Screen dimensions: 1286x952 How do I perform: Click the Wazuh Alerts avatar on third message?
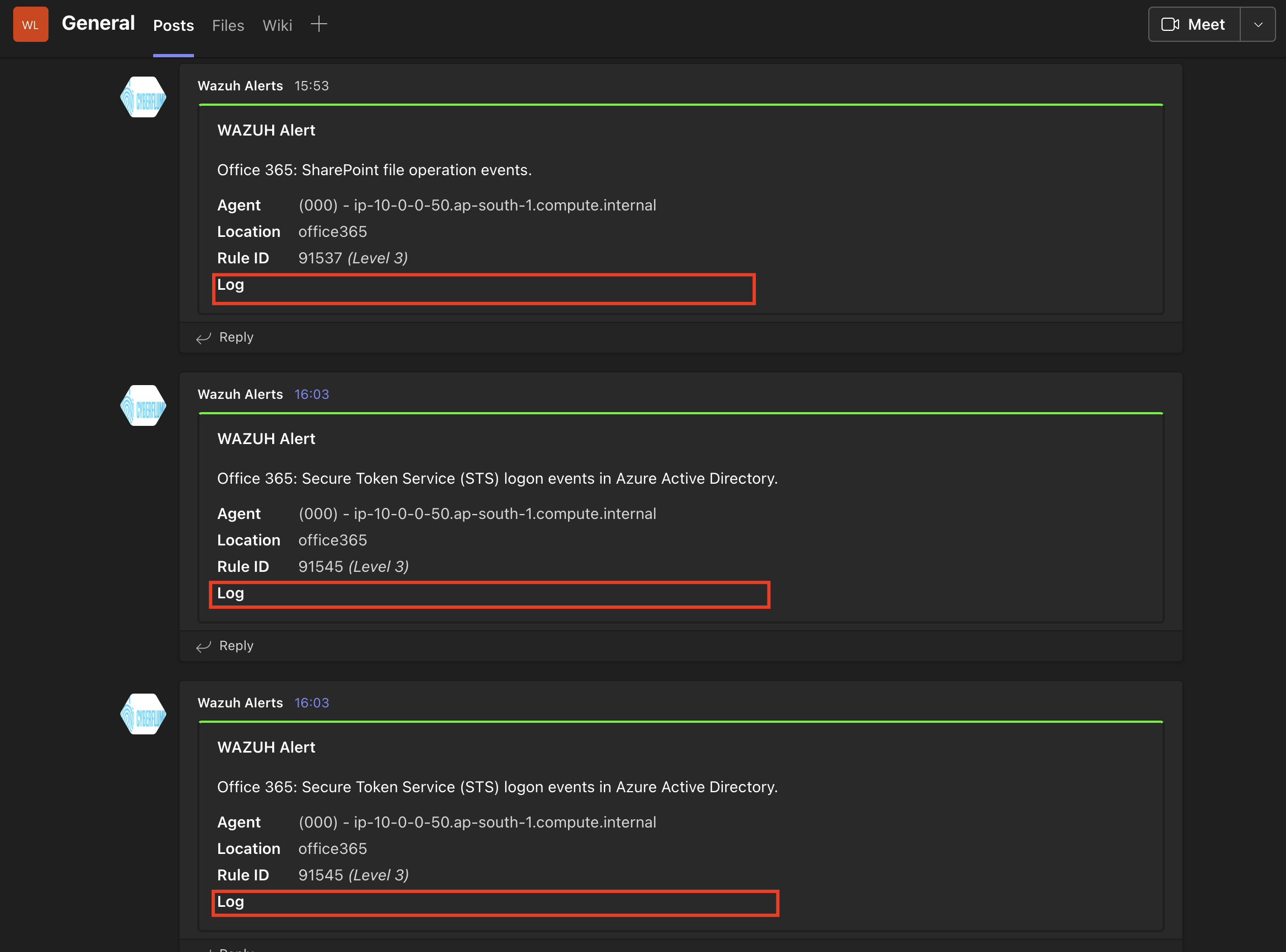(x=142, y=713)
